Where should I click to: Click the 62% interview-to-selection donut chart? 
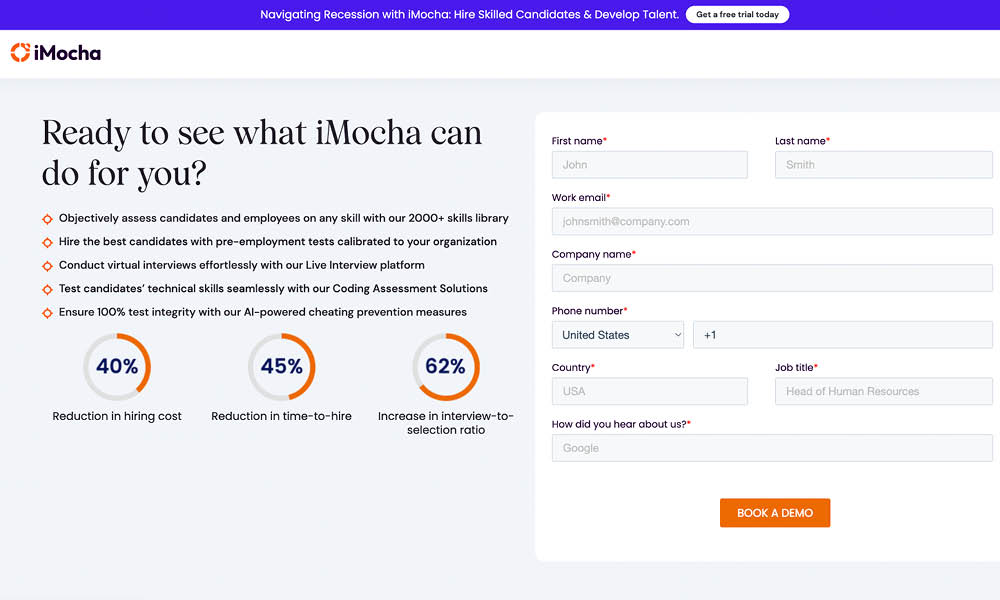click(x=446, y=367)
